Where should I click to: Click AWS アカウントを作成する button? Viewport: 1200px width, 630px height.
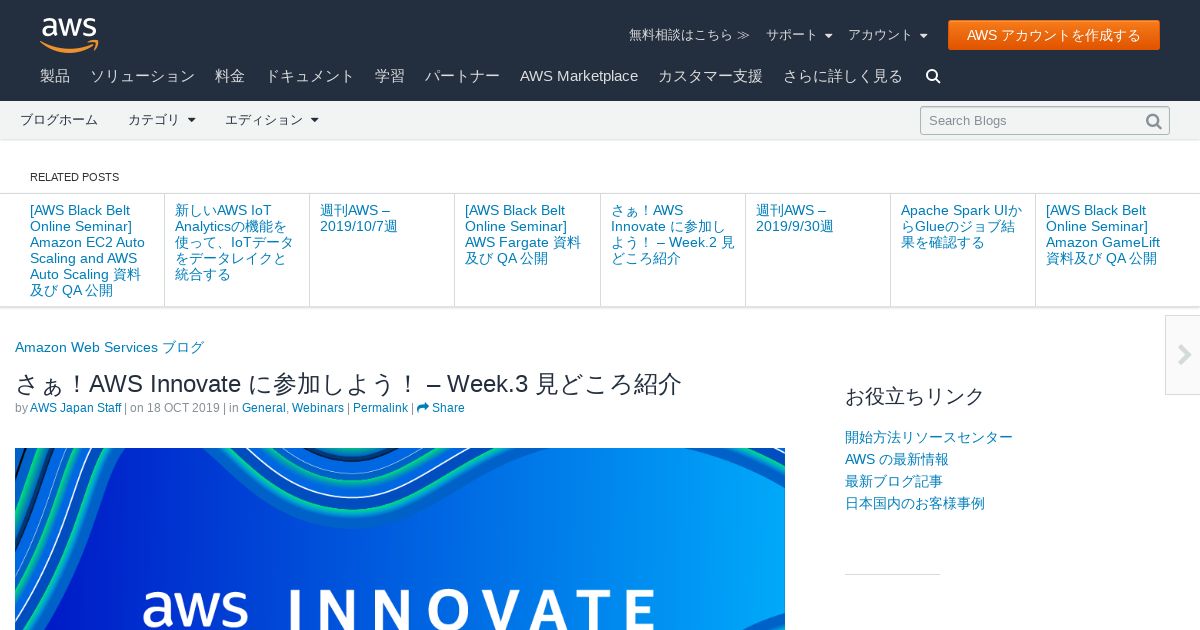[x=1054, y=35]
